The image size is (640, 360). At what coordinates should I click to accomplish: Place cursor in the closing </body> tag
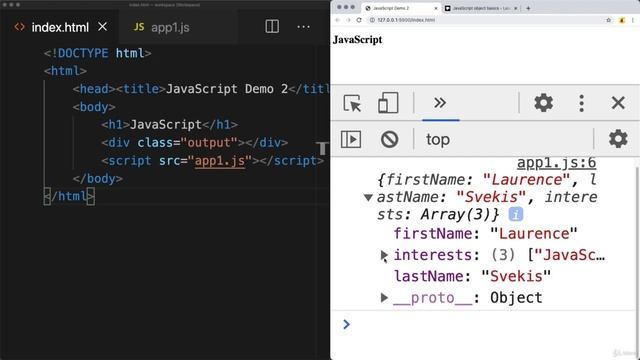pos(98,179)
